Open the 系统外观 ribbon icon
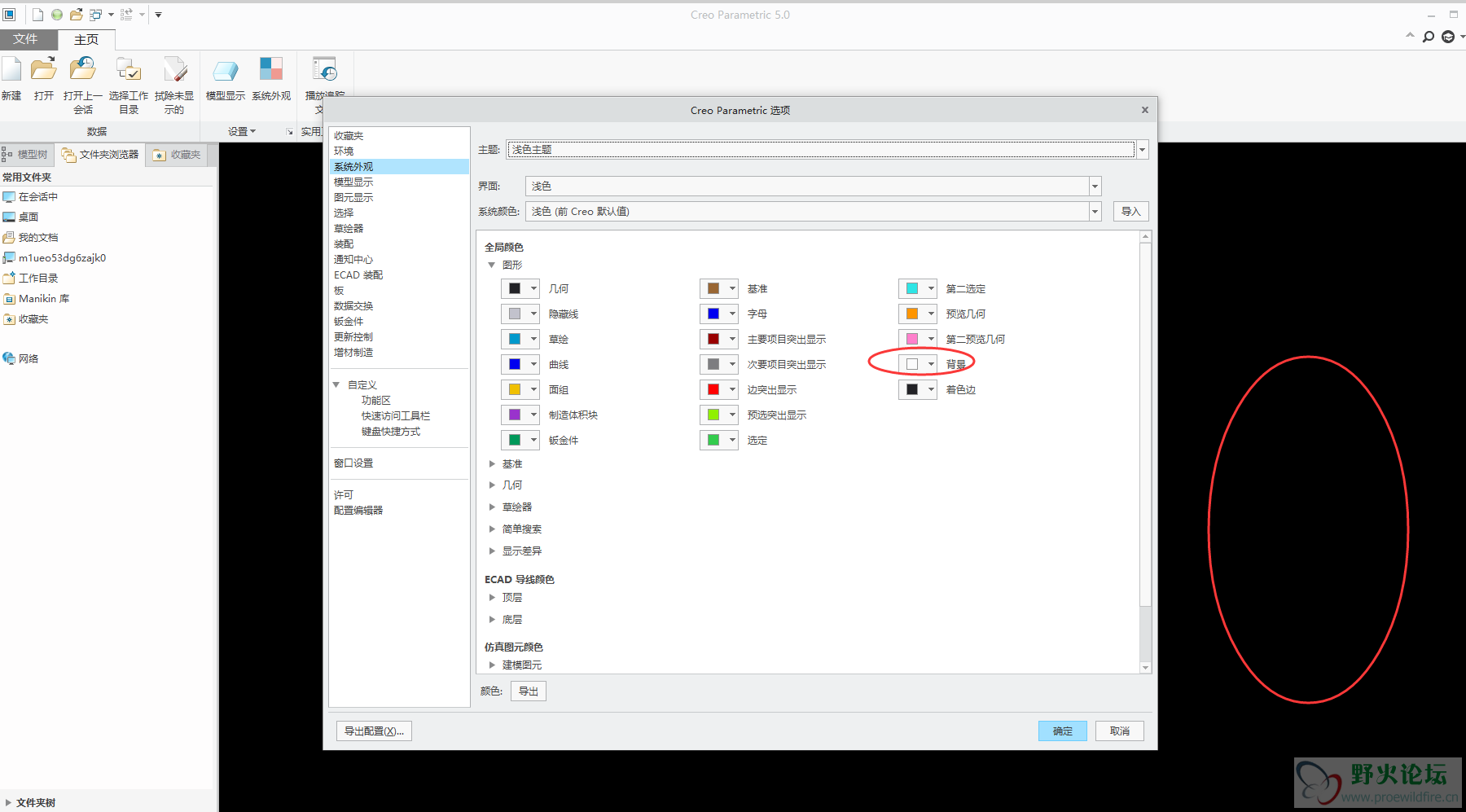 click(x=271, y=70)
